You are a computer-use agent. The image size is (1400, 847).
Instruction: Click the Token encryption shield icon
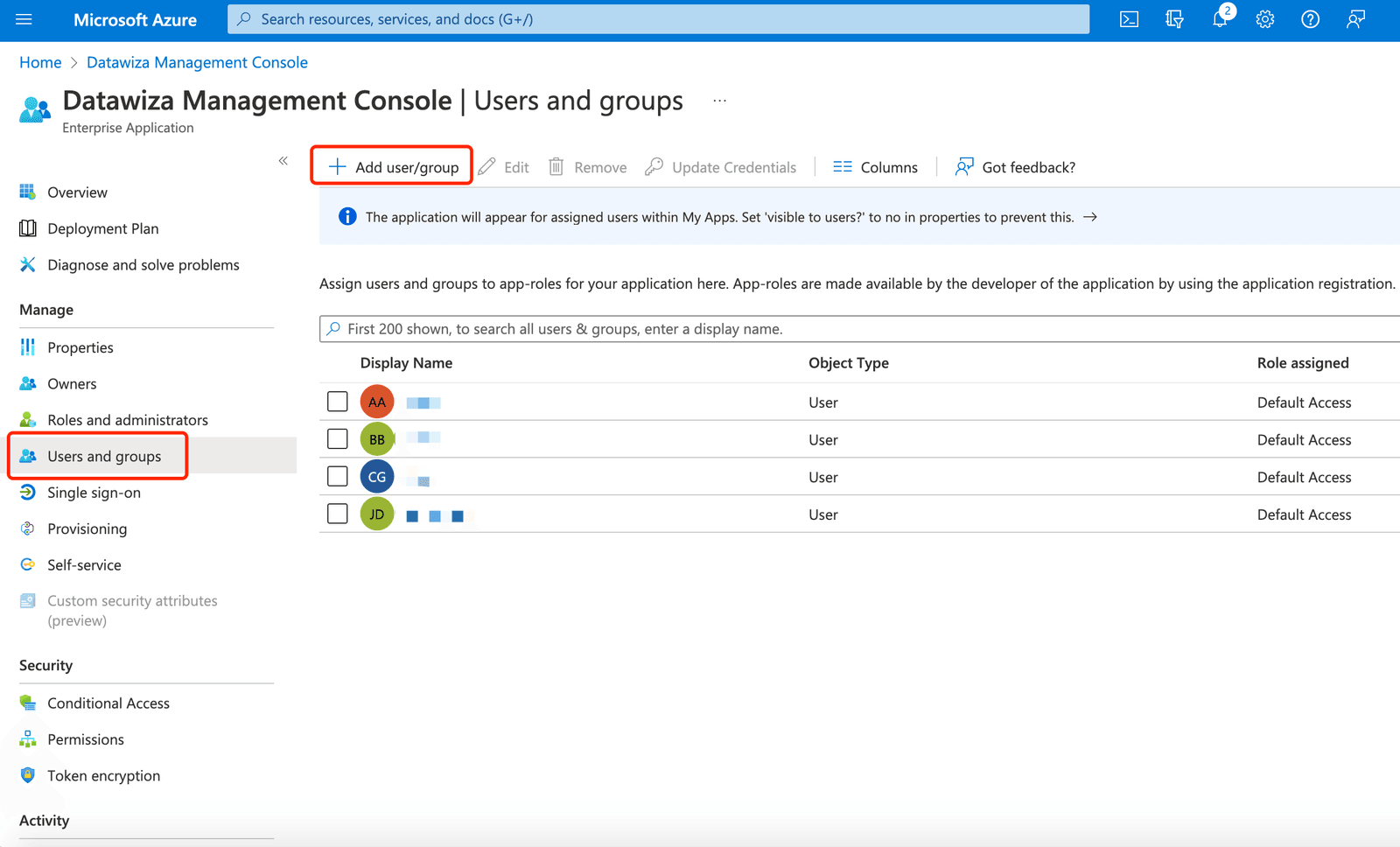point(28,775)
